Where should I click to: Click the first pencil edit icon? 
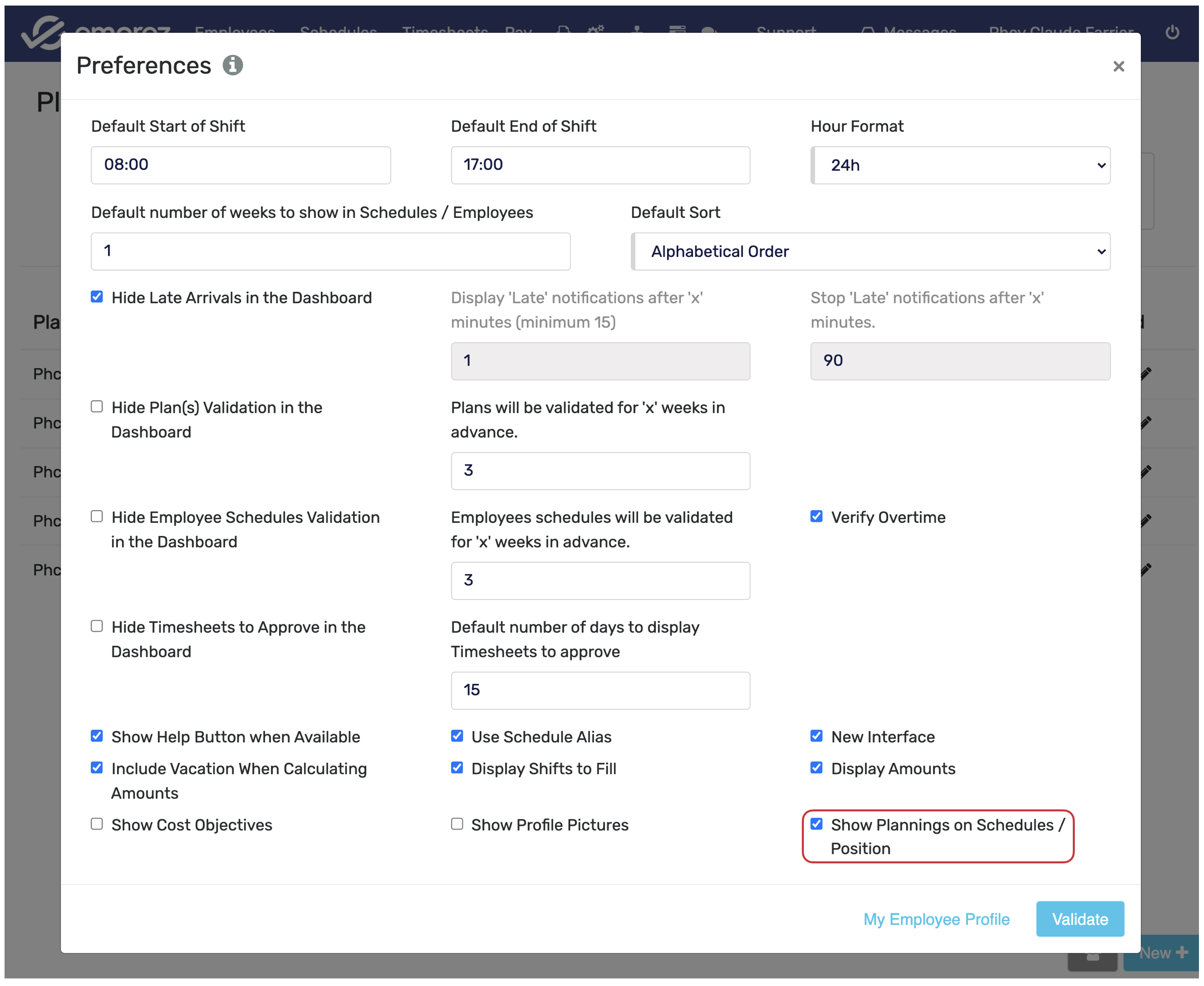[x=1146, y=373]
